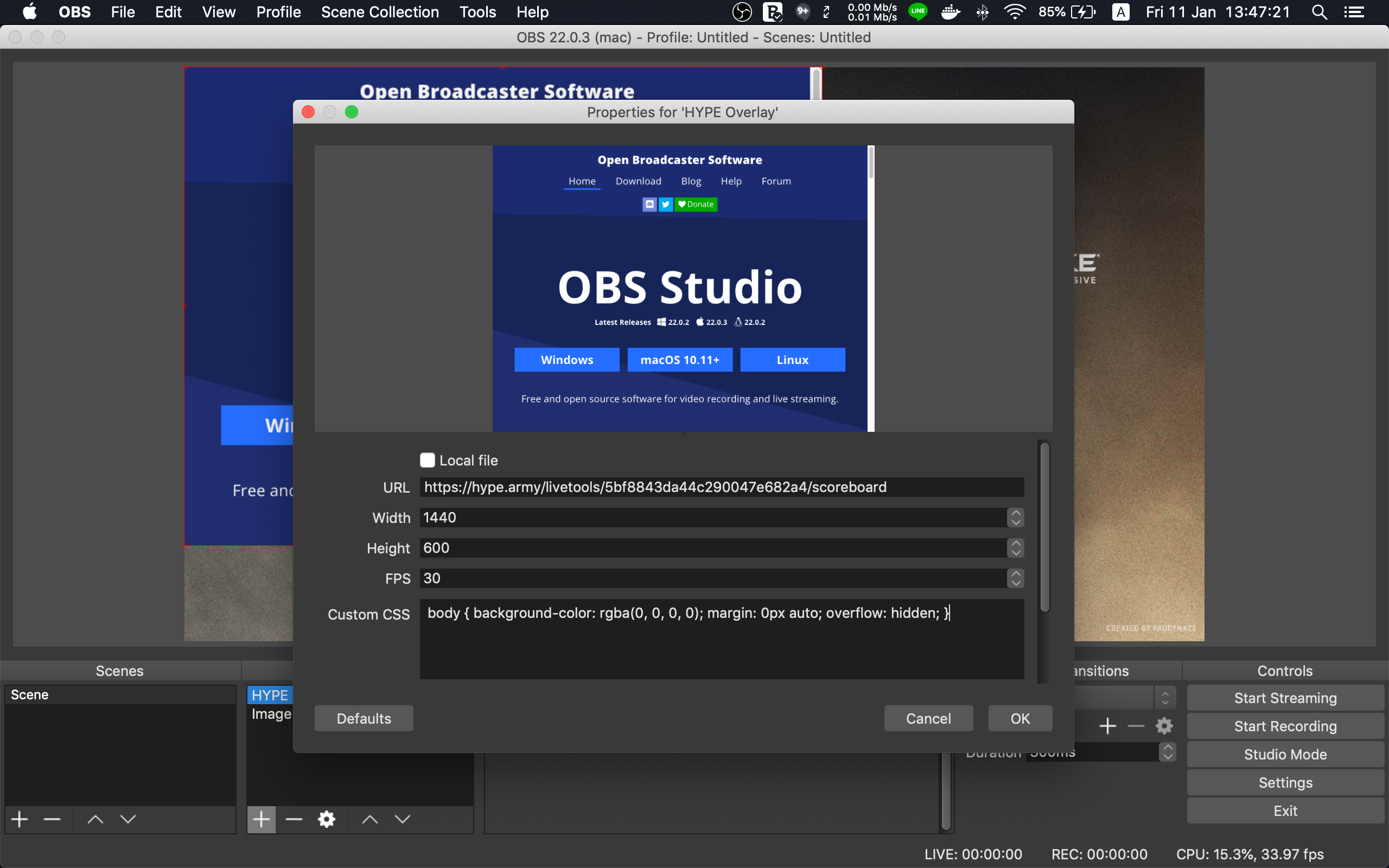Click Defaults button
Screen dimensions: 1389x868
364,719
